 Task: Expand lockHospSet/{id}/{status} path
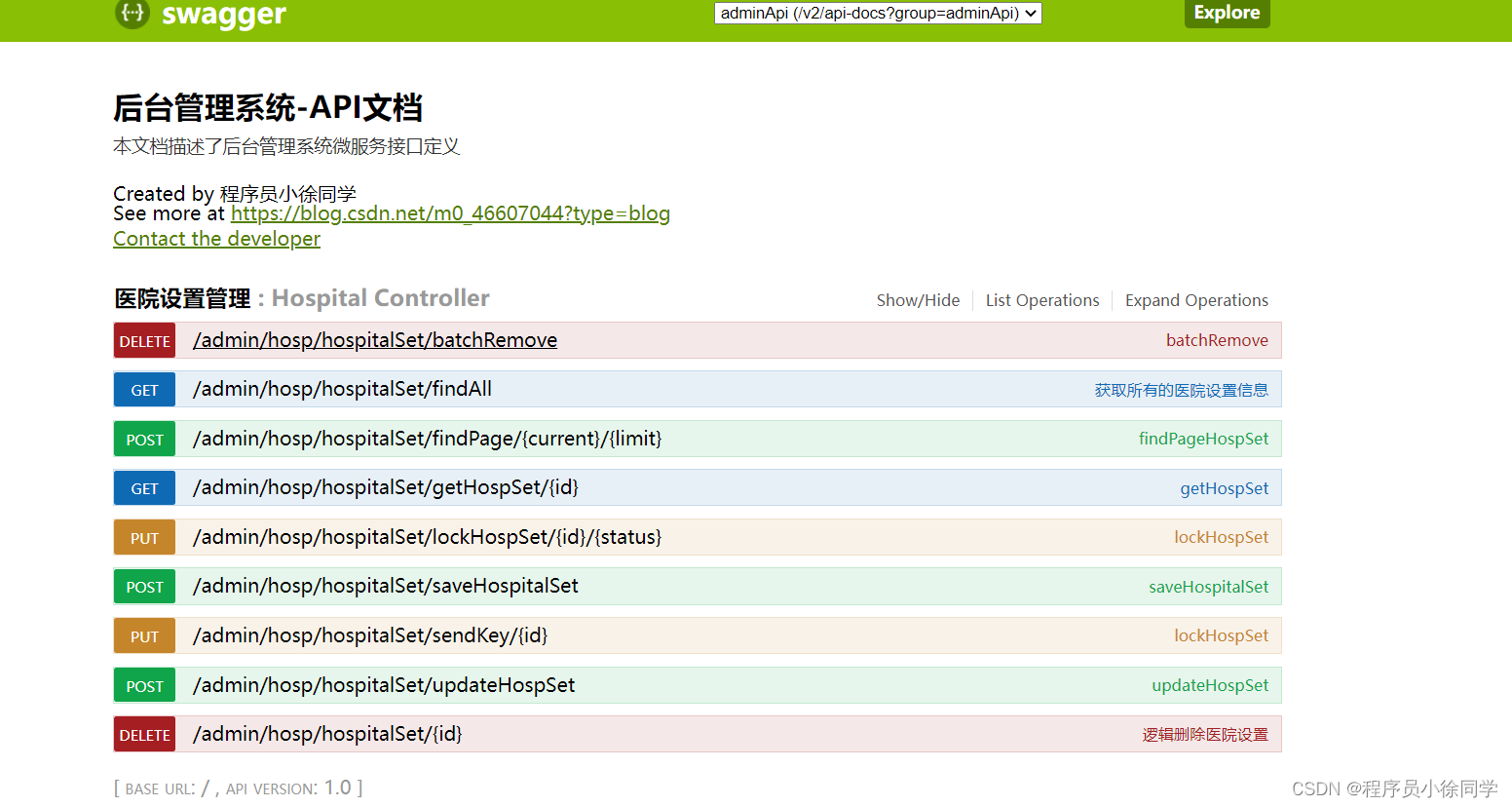click(x=427, y=537)
